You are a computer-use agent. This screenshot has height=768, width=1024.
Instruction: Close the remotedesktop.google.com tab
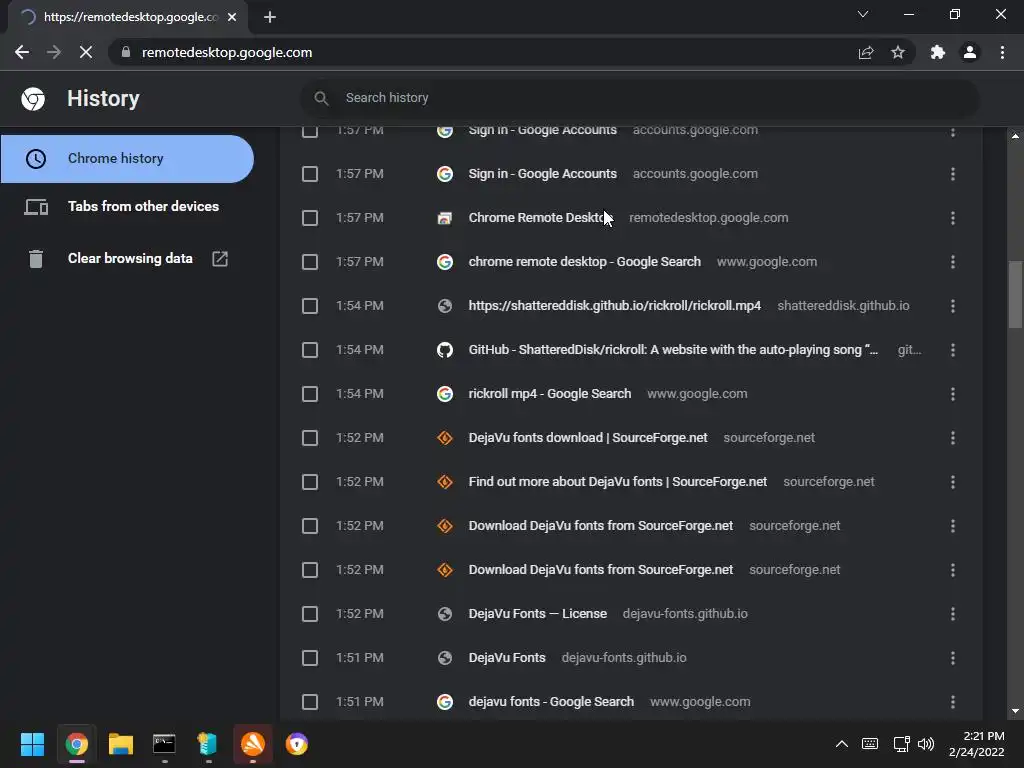(x=232, y=17)
